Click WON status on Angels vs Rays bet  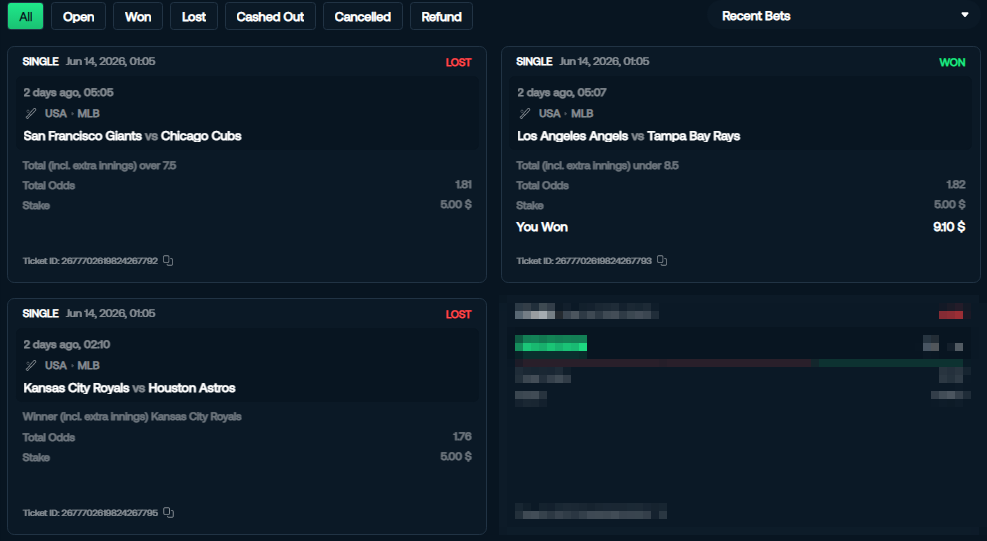click(952, 62)
